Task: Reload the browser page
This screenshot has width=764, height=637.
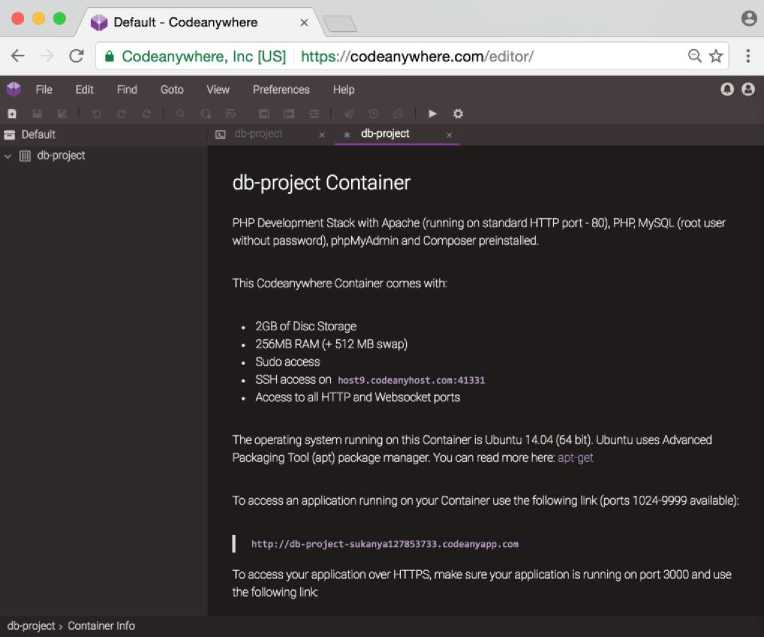Action: click(x=76, y=56)
